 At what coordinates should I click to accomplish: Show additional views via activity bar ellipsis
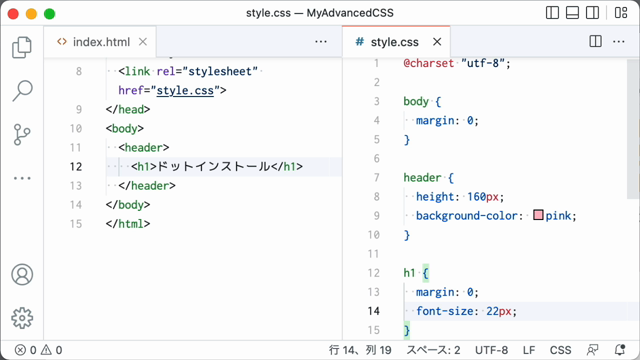[22, 178]
